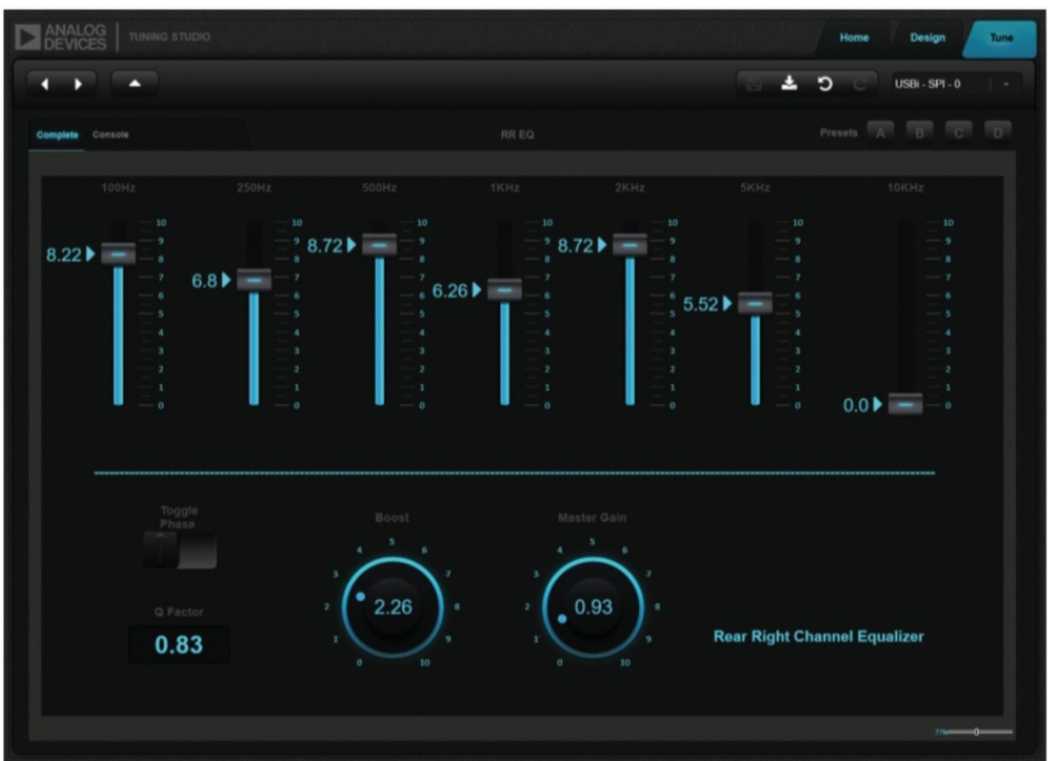Load preset A

point(880,133)
